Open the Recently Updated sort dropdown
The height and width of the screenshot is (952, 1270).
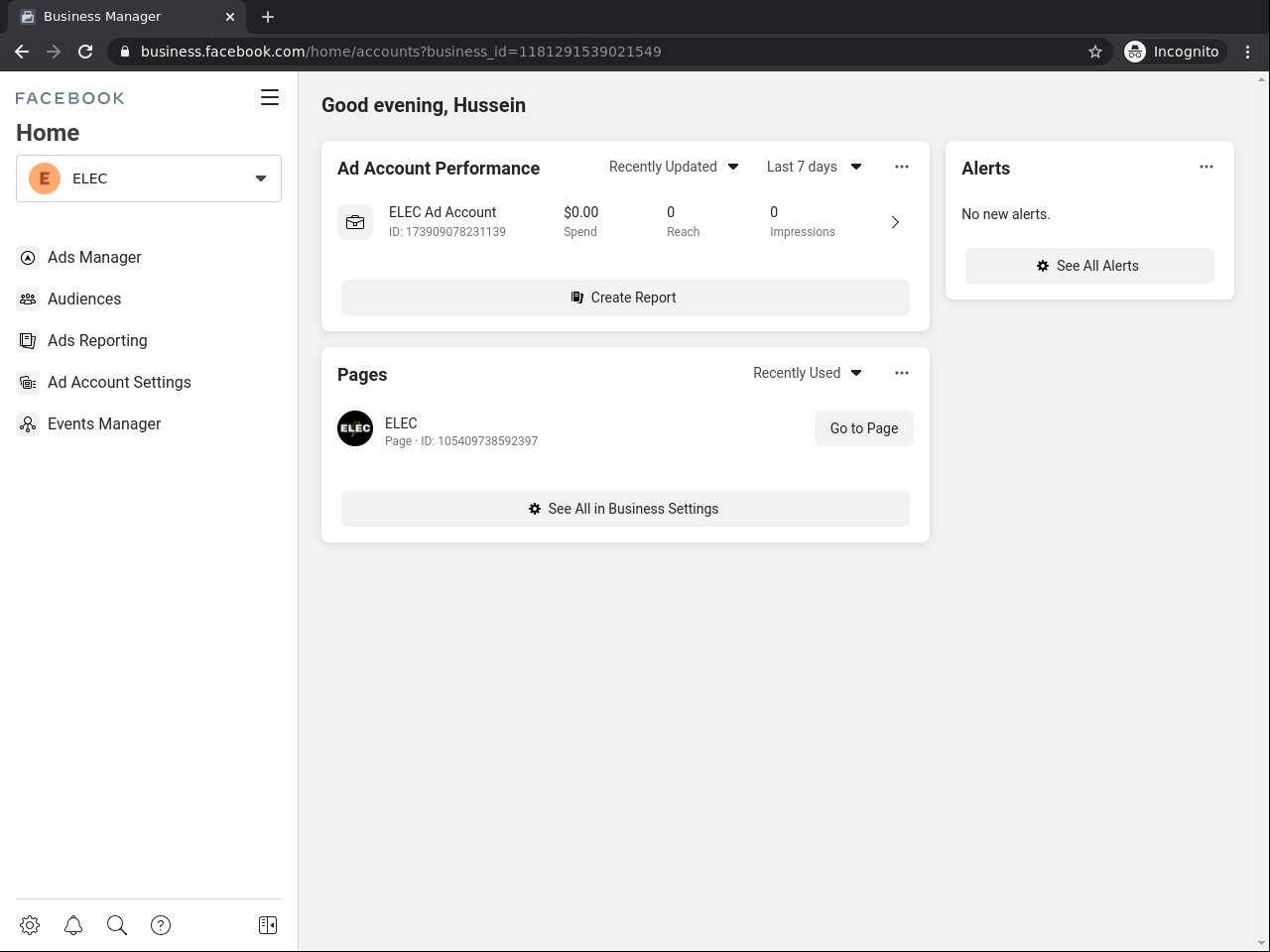[x=674, y=167]
